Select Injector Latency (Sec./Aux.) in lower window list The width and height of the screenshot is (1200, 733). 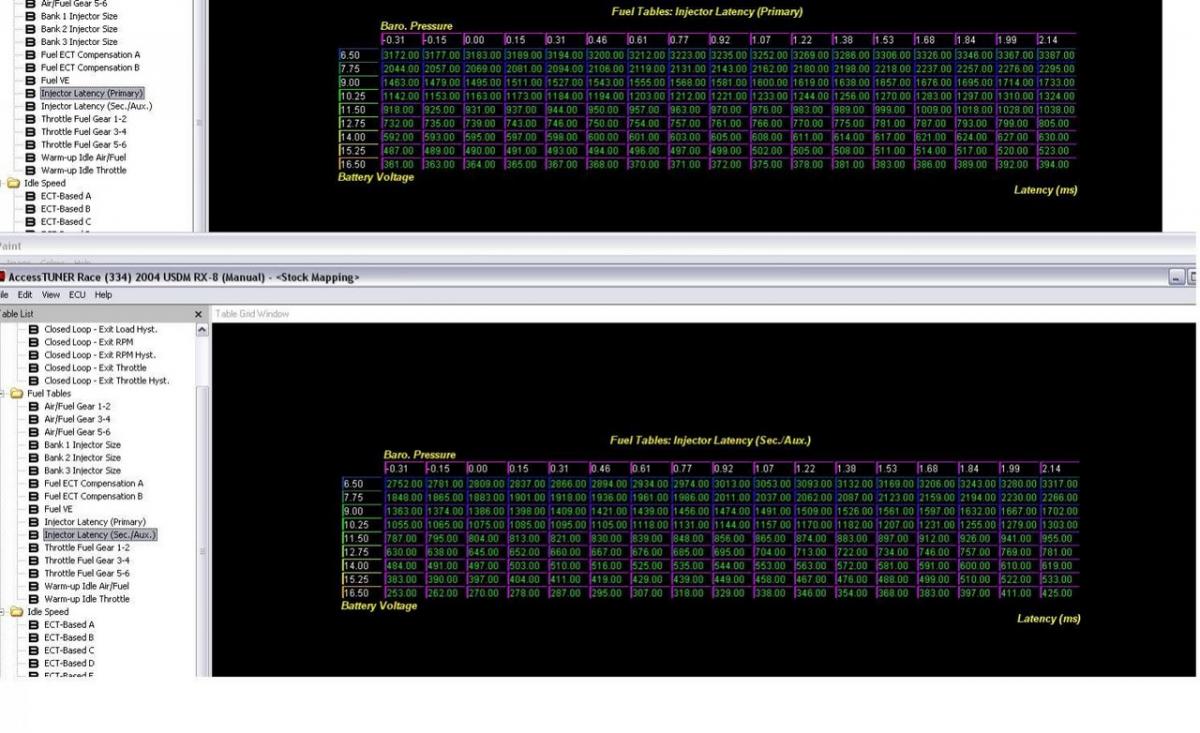tap(100, 535)
